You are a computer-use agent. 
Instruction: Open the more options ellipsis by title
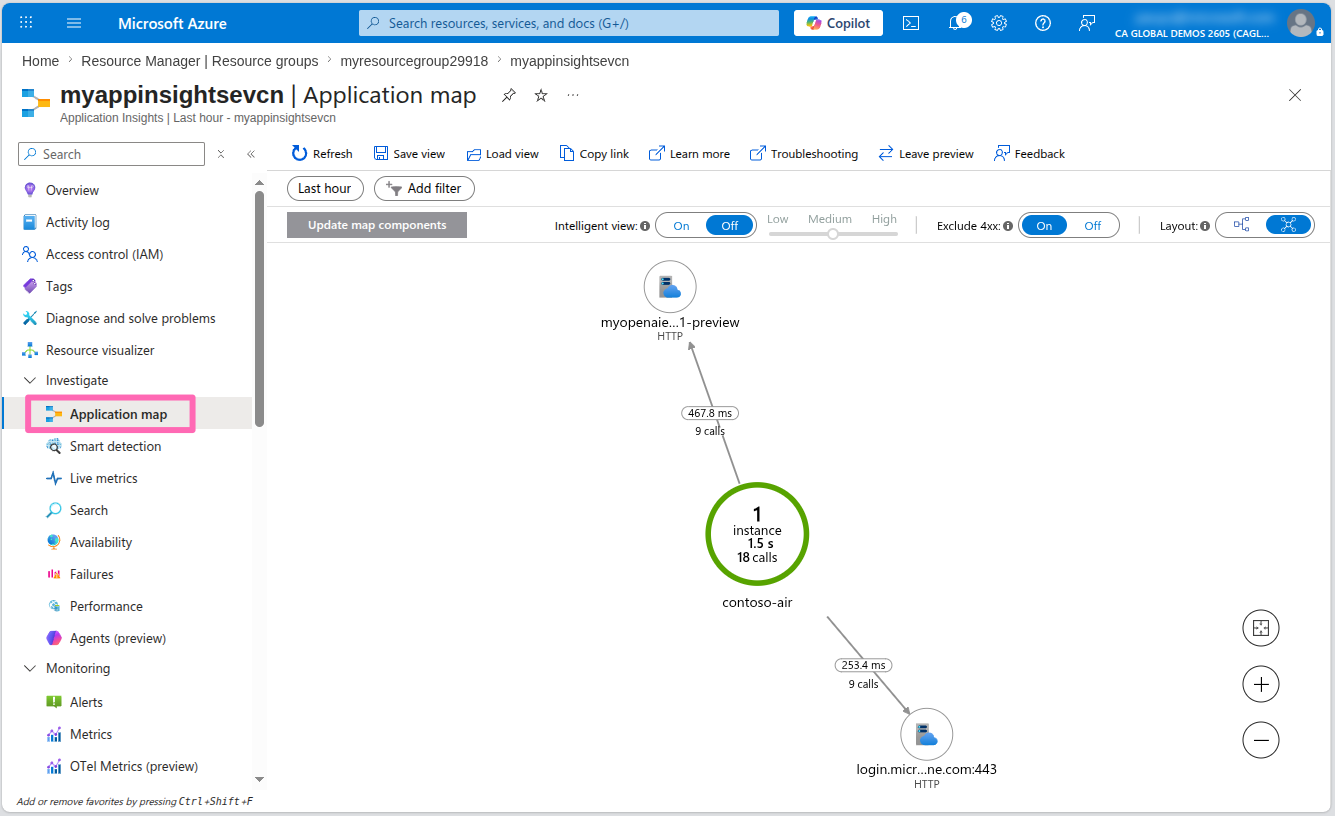[573, 95]
